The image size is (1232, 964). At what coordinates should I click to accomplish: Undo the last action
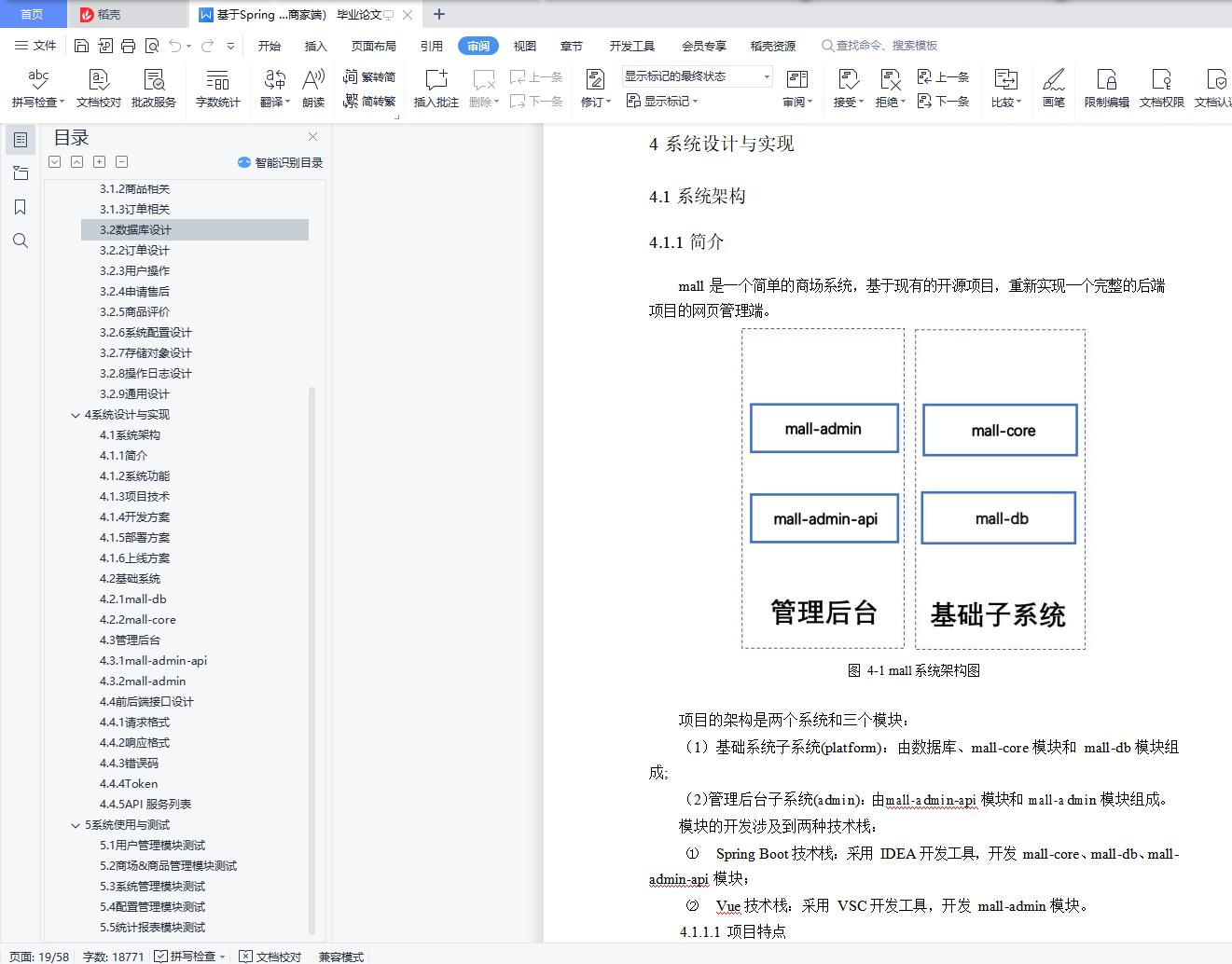point(175,46)
